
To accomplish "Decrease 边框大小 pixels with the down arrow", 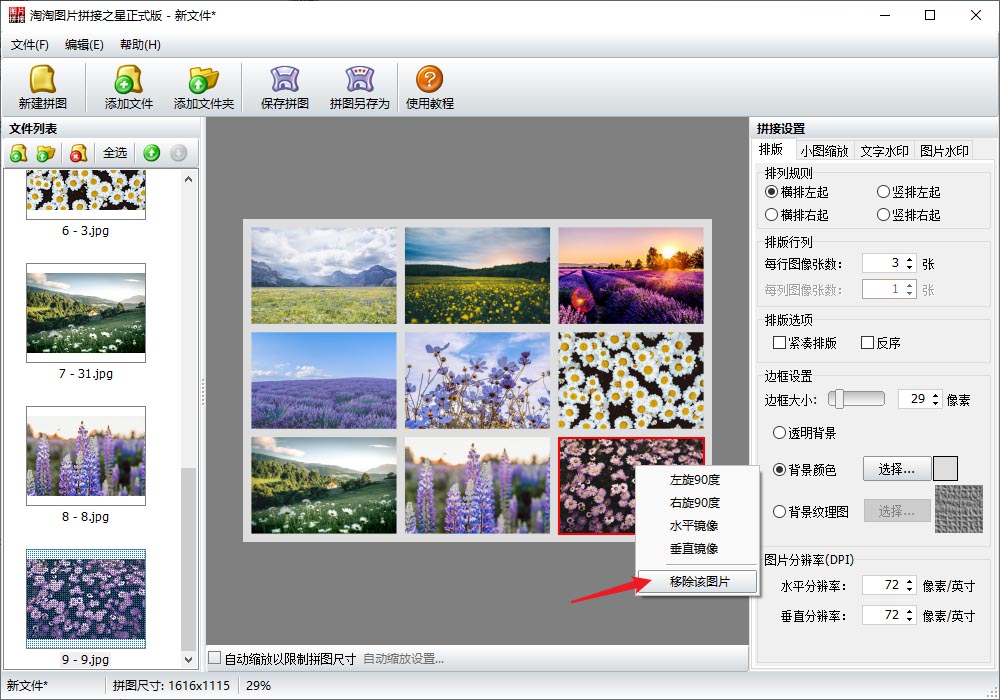I will [x=936, y=404].
